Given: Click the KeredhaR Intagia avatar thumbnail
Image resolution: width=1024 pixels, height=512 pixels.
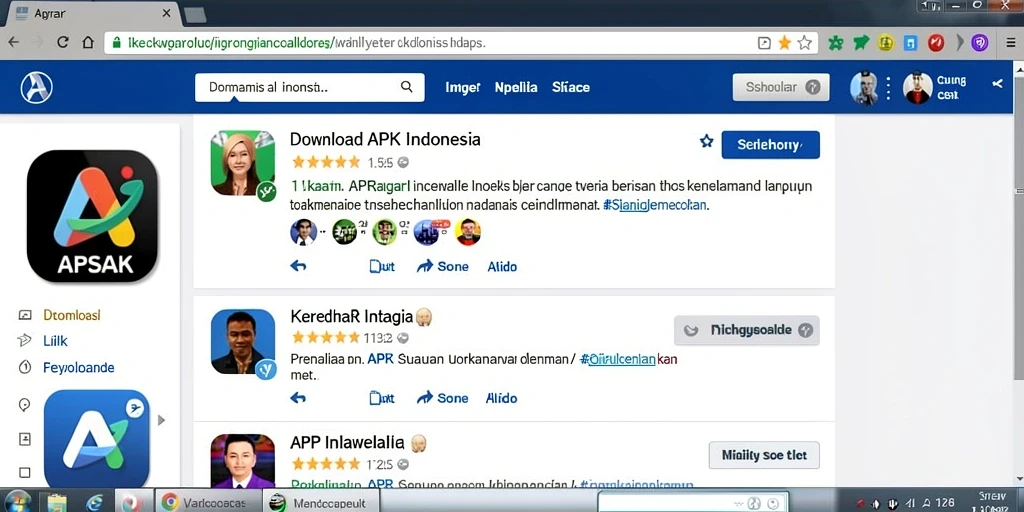Looking at the screenshot, I should 243,342.
